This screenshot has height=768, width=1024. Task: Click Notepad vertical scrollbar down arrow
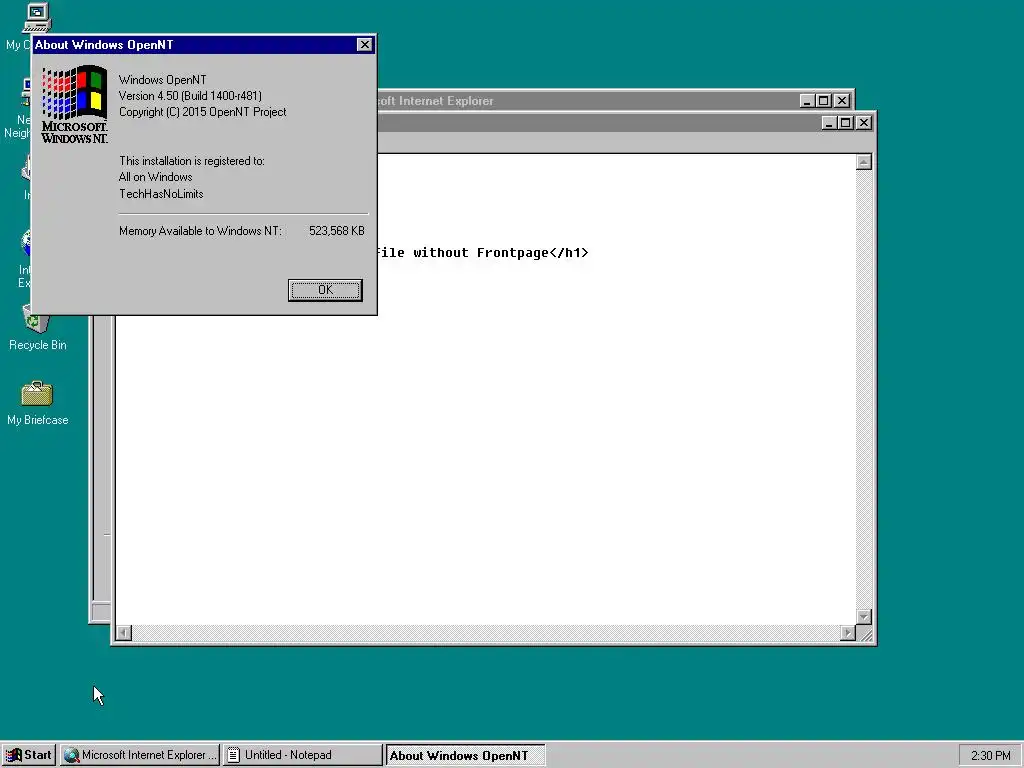point(864,617)
